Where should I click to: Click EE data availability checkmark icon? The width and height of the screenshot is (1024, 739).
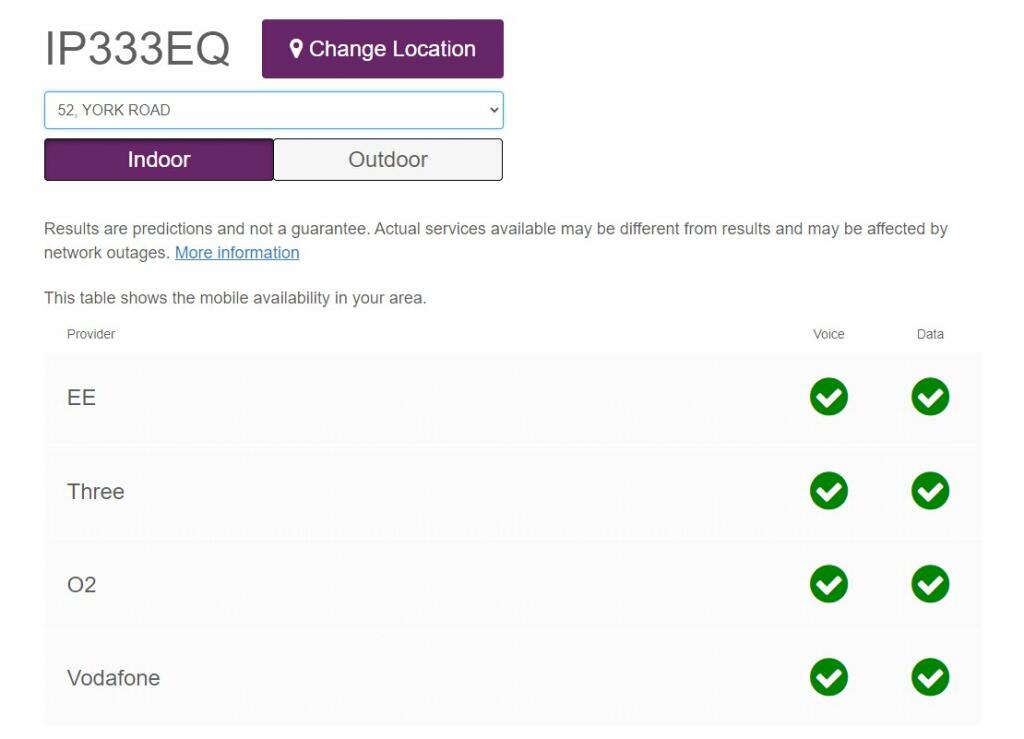[x=930, y=397]
